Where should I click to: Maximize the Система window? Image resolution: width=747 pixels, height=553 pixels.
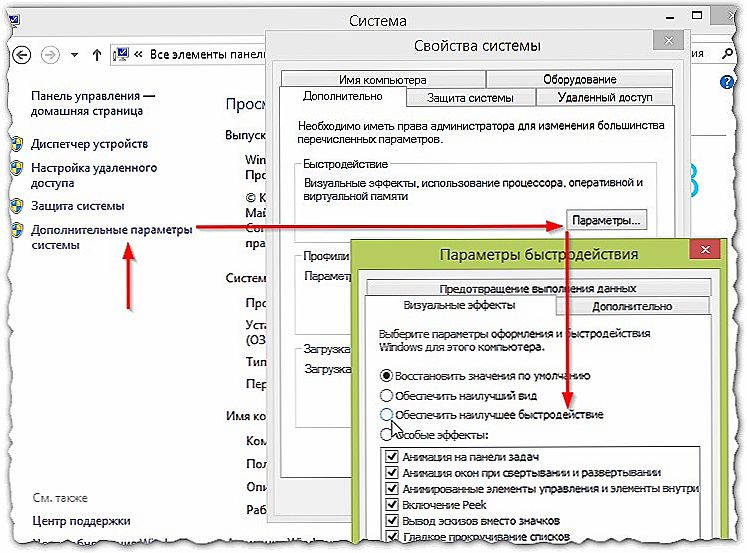click(x=697, y=16)
